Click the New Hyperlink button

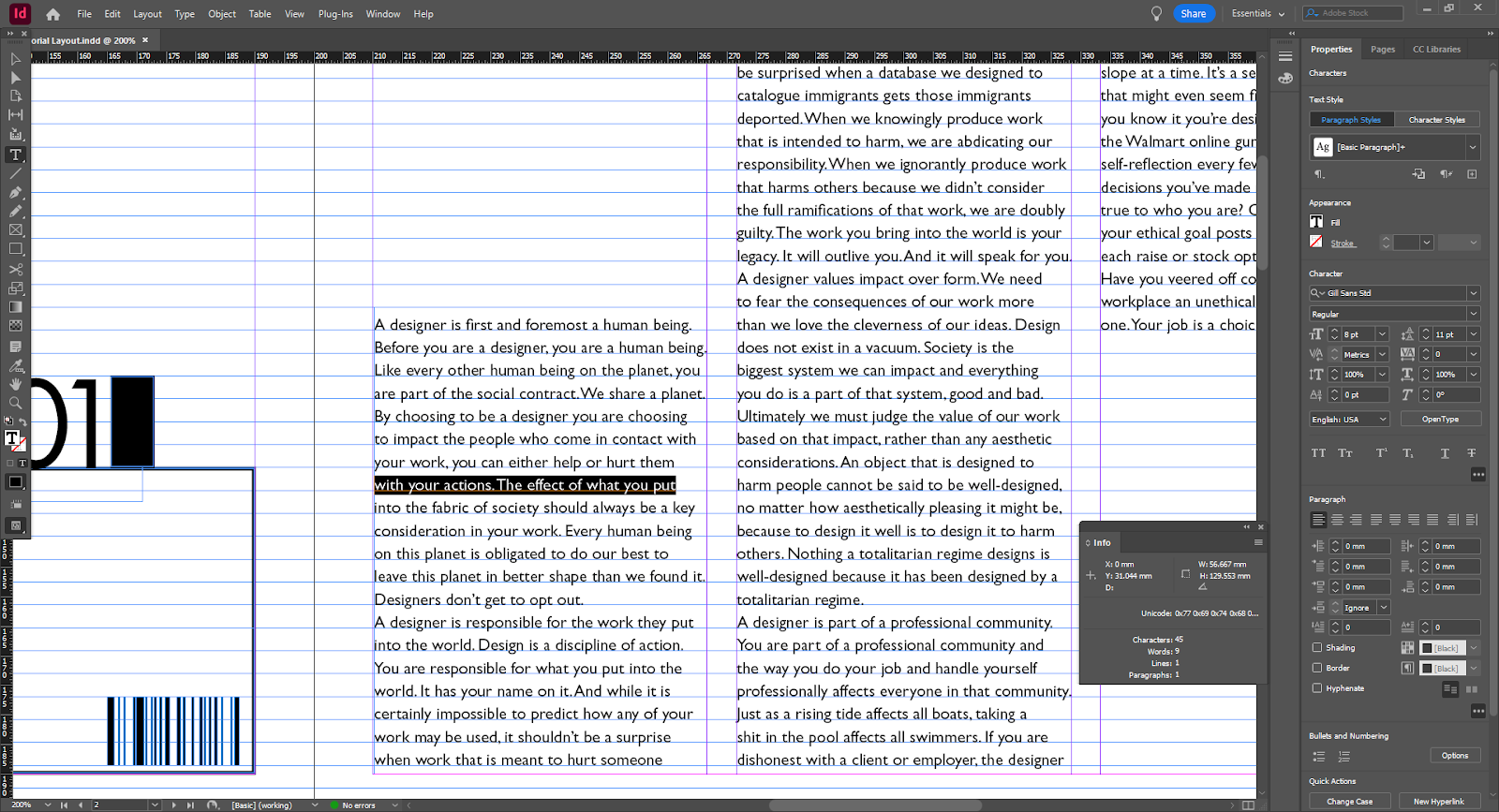pyautogui.click(x=1438, y=802)
